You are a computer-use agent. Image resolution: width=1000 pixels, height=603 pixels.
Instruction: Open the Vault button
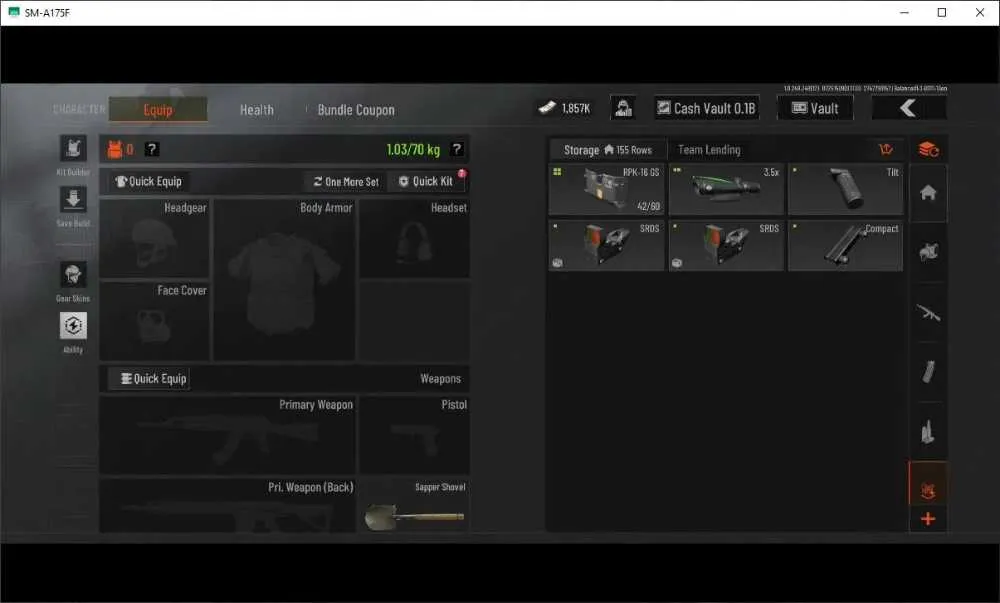[815, 108]
